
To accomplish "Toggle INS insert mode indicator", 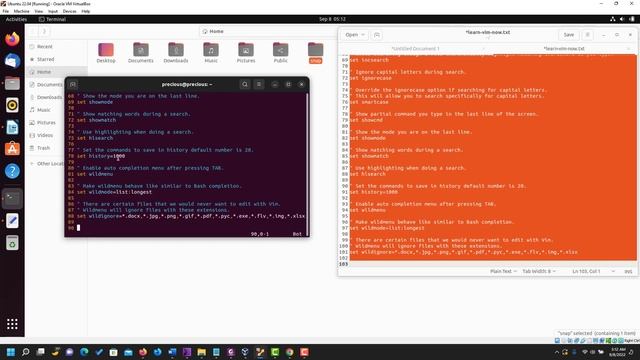I will coord(628,271).
